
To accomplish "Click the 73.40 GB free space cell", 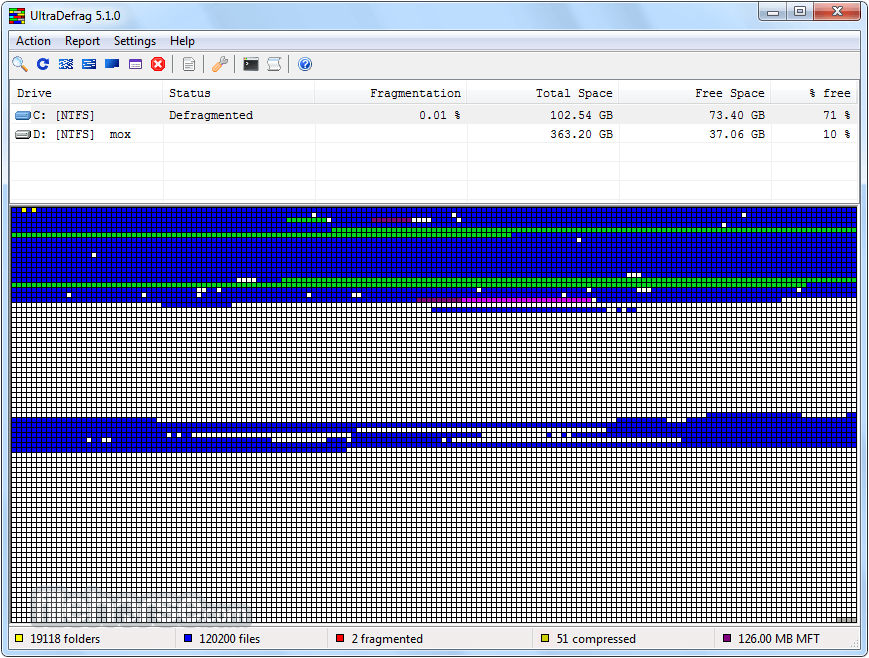I will (x=737, y=115).
